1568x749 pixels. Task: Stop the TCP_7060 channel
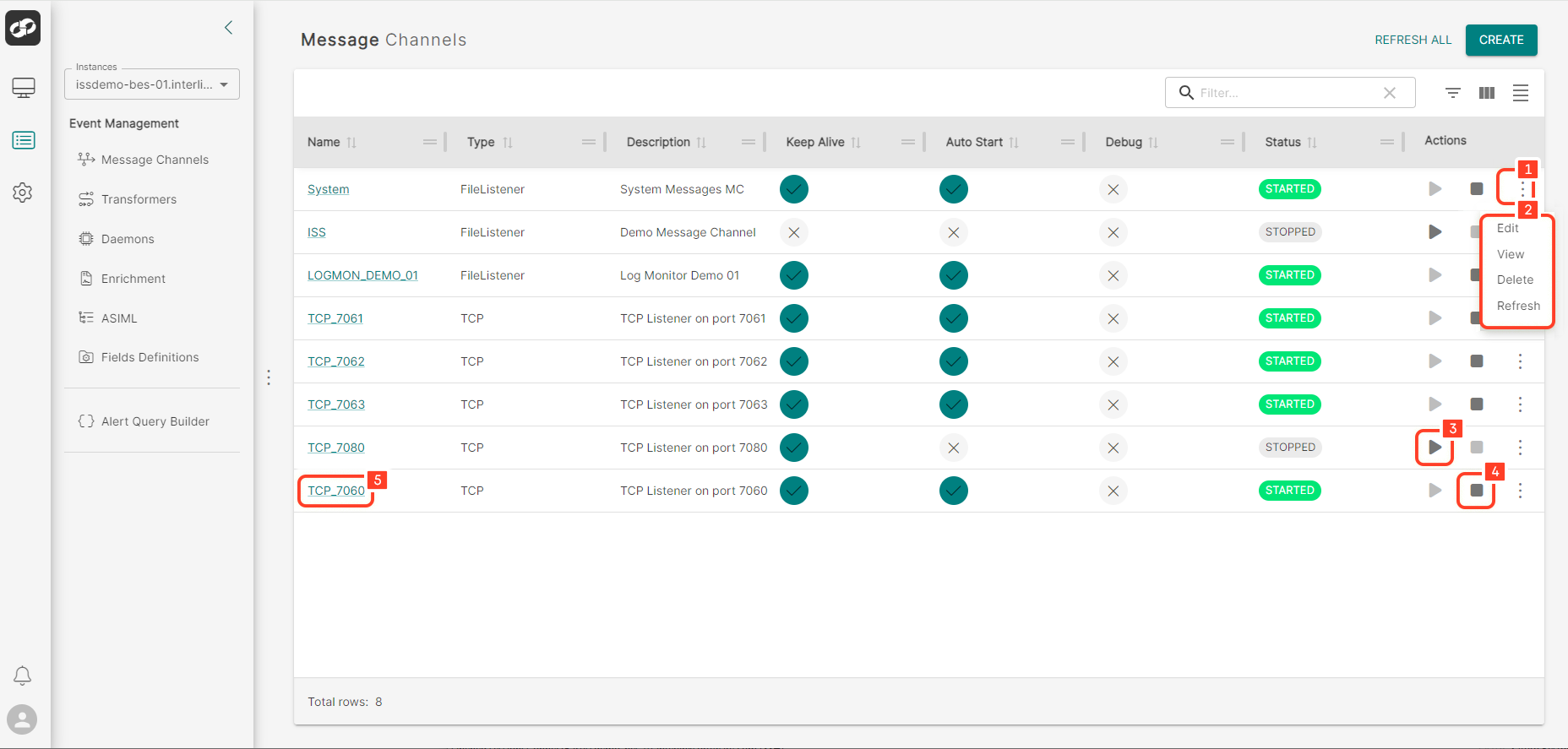(1477, 490)
